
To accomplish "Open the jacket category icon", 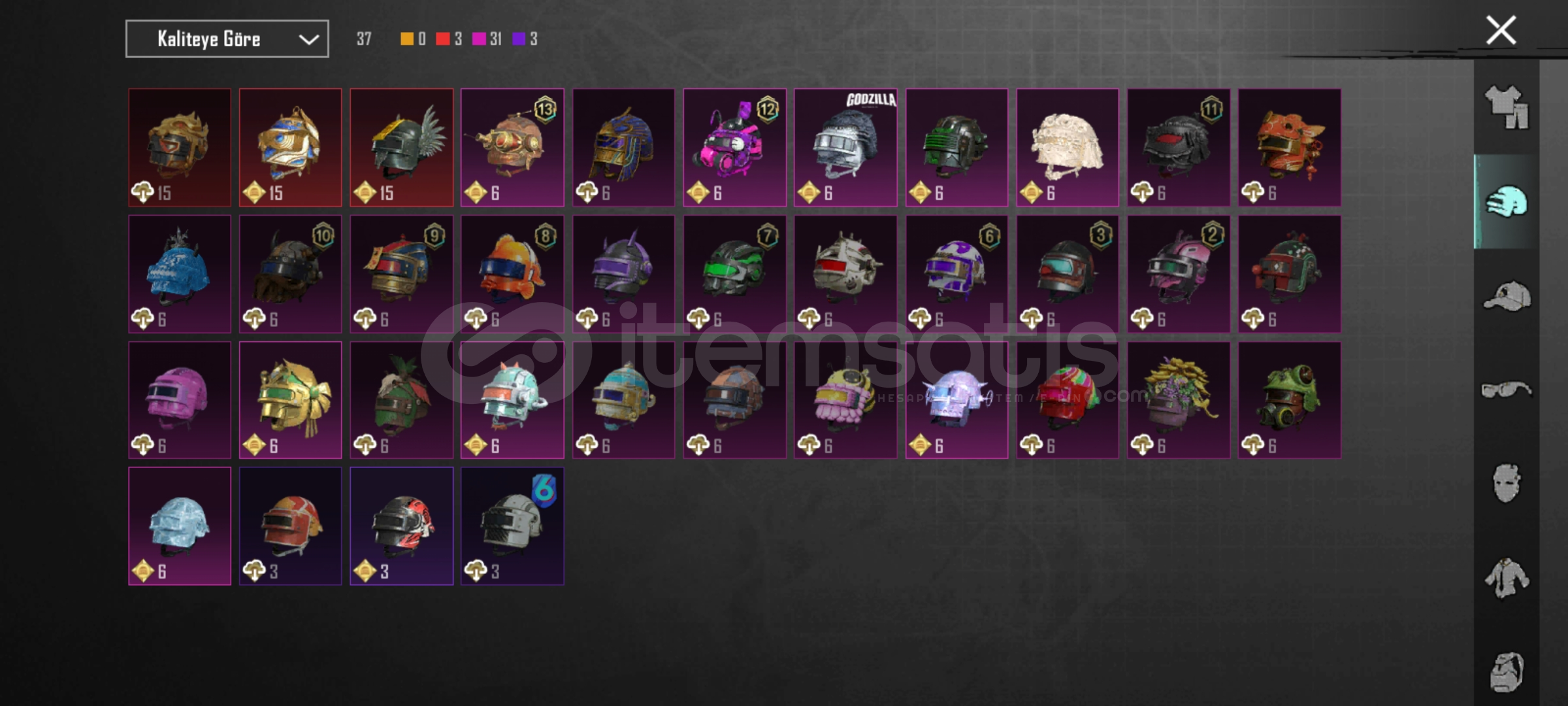I will point(1507,577).
